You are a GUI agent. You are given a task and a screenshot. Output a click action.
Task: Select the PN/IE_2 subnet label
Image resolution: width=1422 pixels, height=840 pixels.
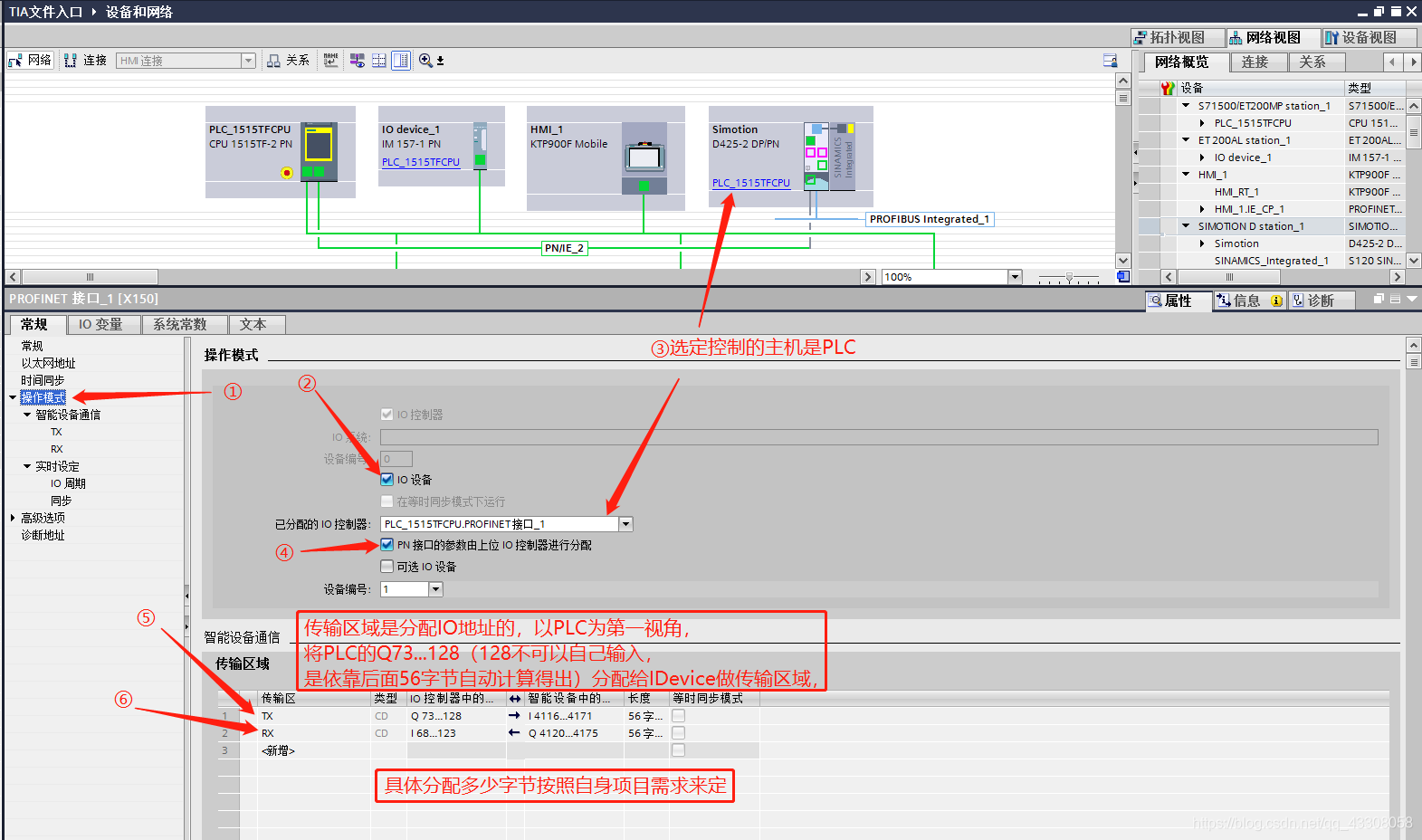565,248
